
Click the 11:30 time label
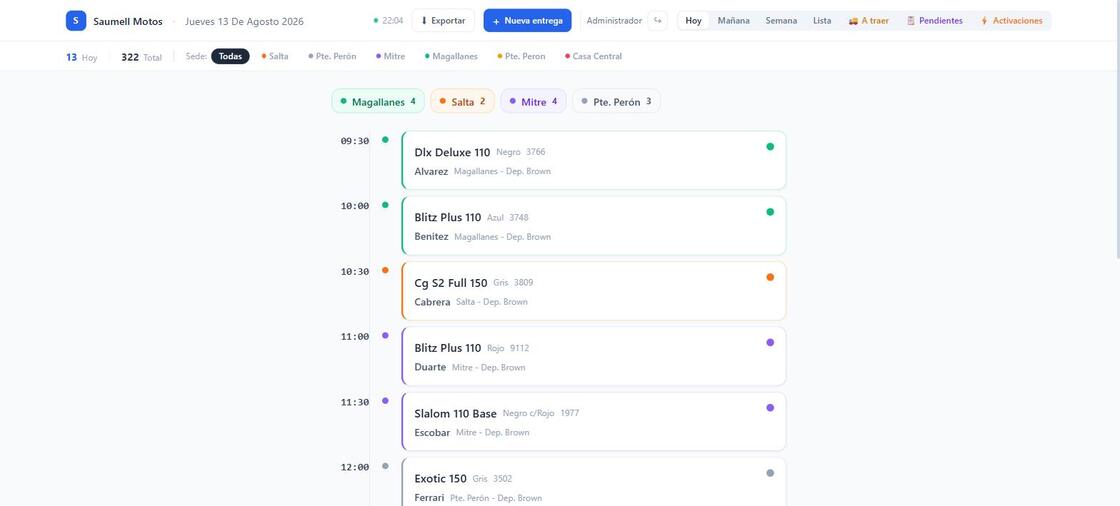(x=355, y=402)
